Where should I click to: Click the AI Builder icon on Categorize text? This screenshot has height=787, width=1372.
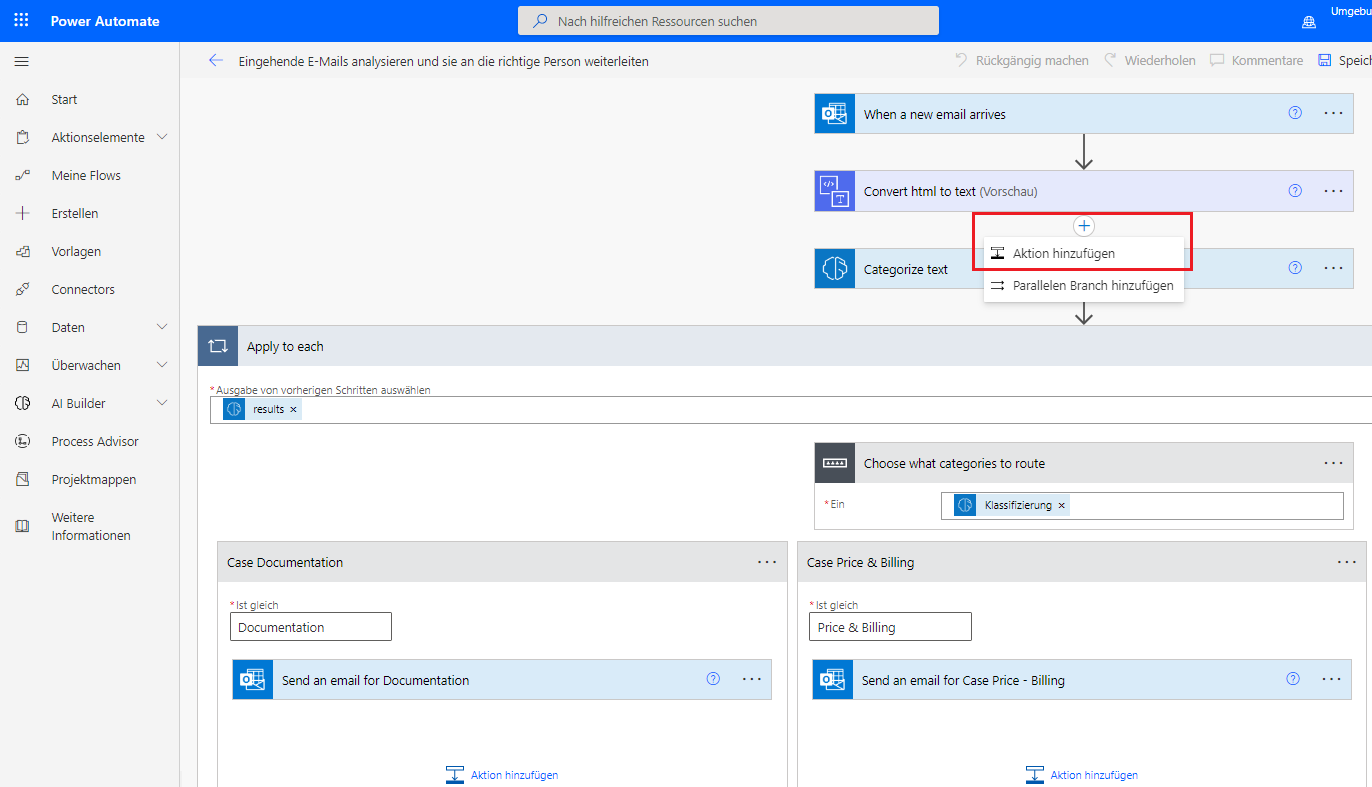pyautogui.click(x=834, y=269)
